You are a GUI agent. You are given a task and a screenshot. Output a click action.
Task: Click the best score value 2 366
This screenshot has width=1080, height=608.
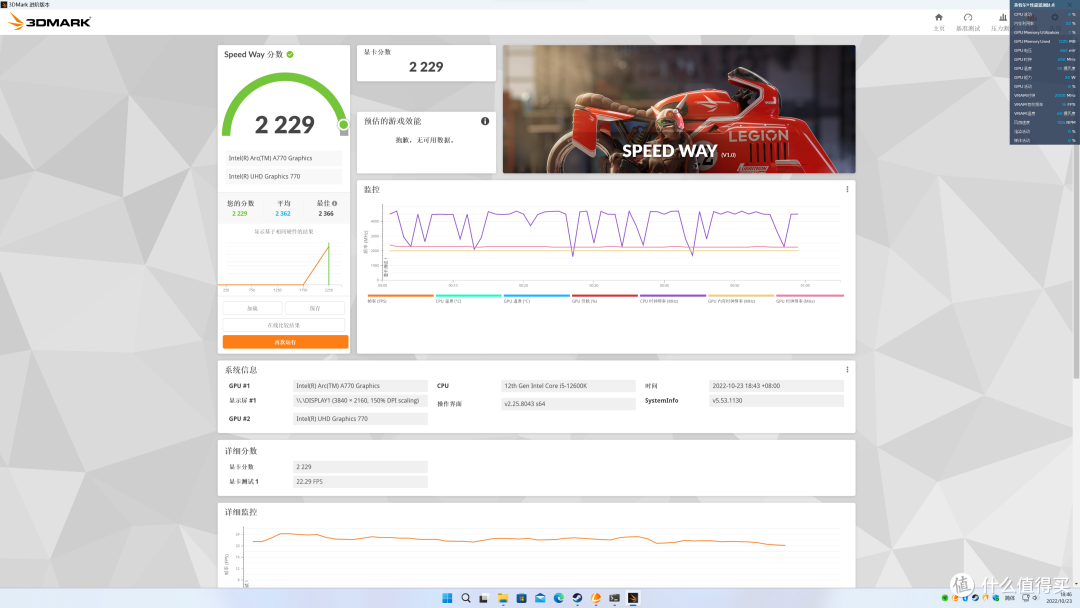[326, 213]
